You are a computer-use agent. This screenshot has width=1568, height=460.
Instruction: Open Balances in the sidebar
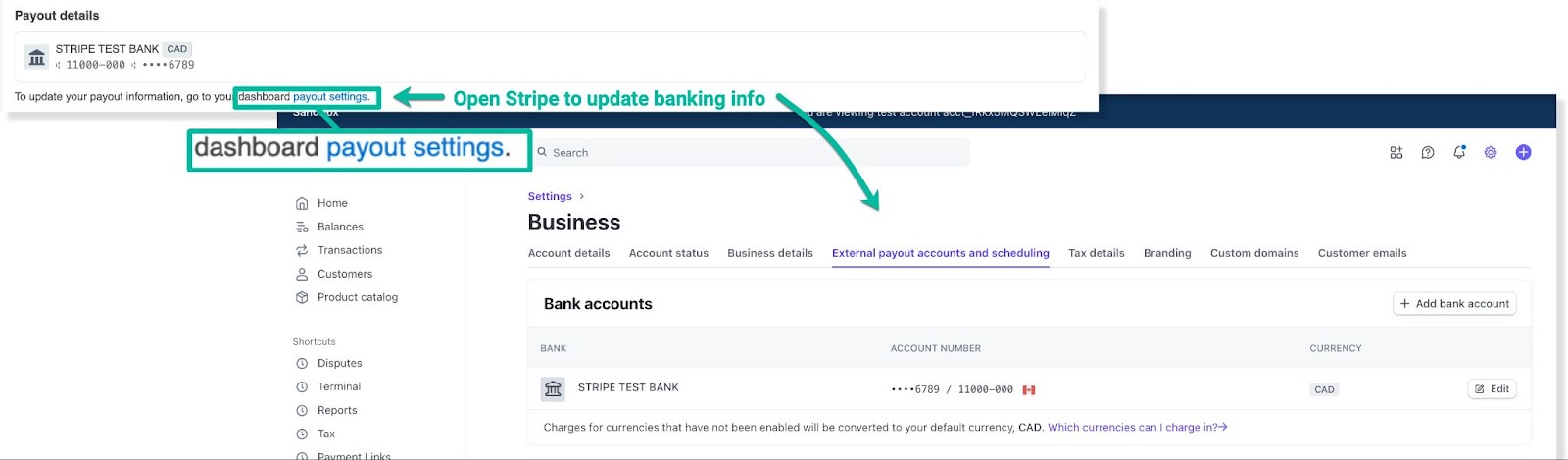tap(340, 227)
